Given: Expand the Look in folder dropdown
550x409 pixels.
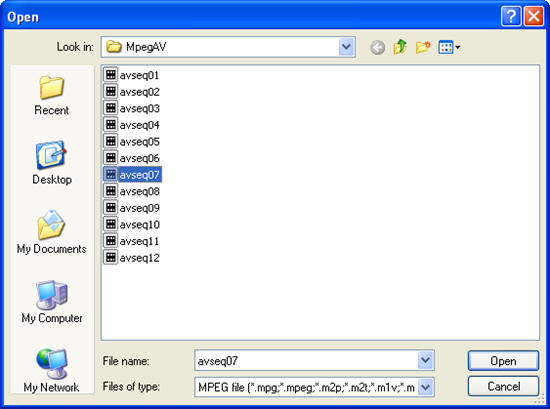Looking at the screenshot, I should click(347, 47).
